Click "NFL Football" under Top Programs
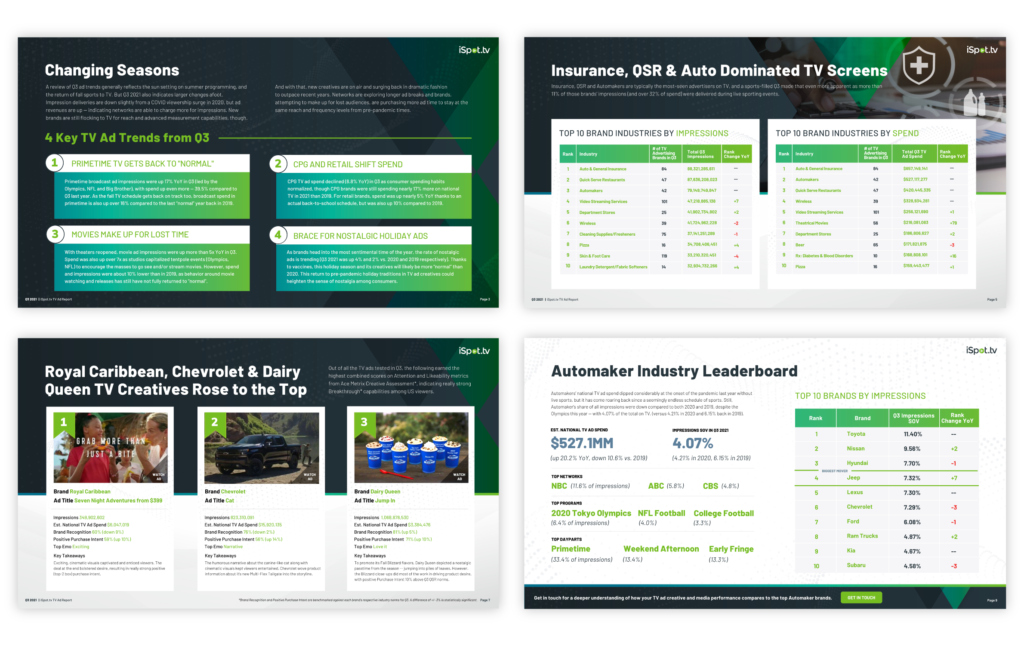The width and height of the screenshot is (1024, 646). coord(661,513)
